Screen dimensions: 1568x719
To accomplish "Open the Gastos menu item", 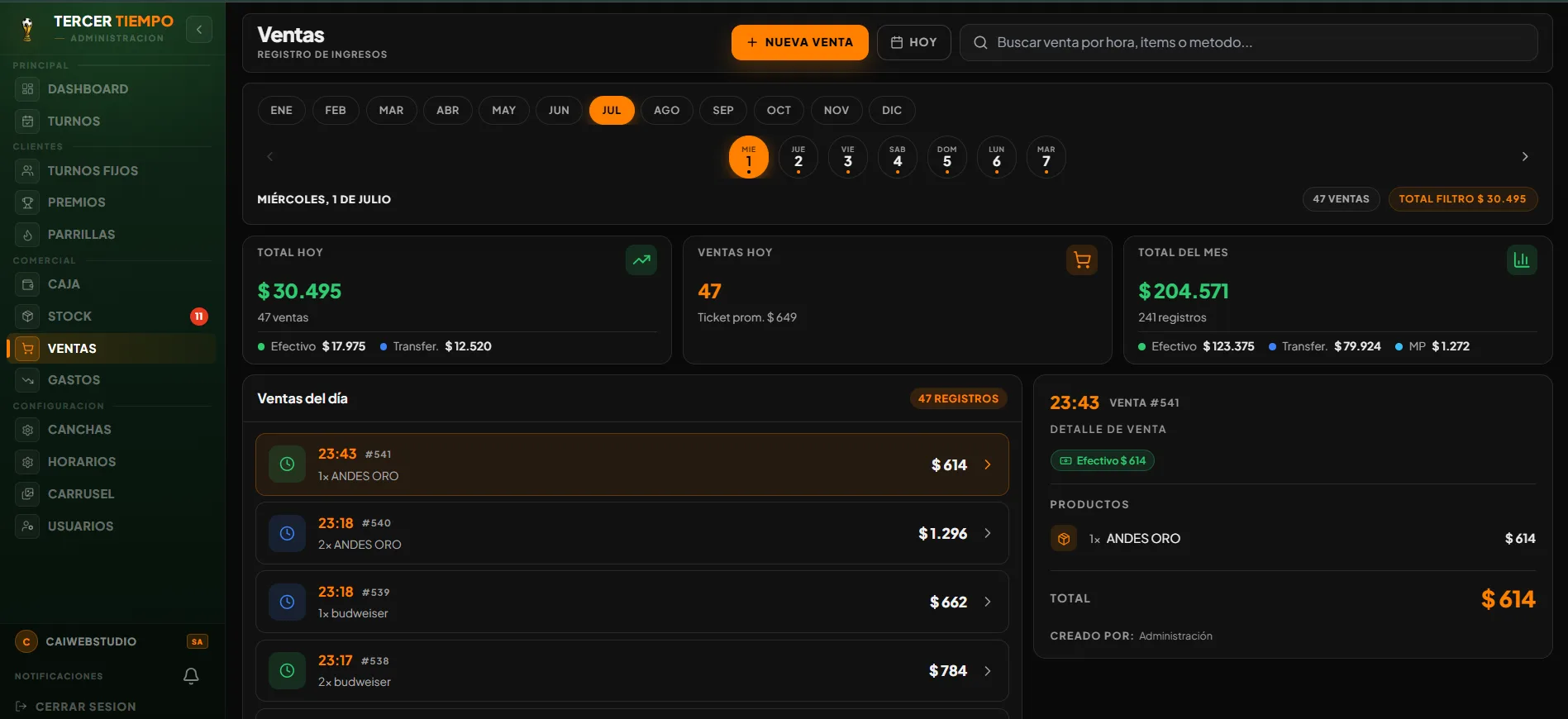I will (112, 379).
